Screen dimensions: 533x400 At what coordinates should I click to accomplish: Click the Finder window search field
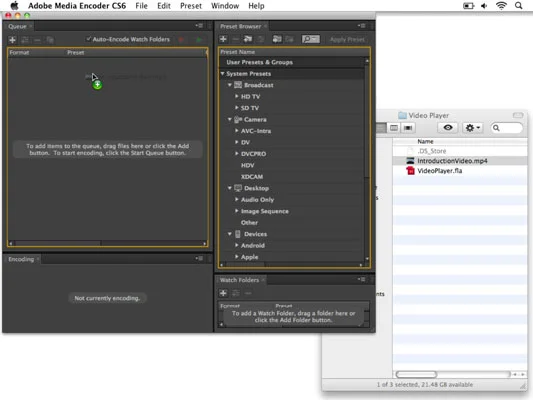click(x=507, y=128)
